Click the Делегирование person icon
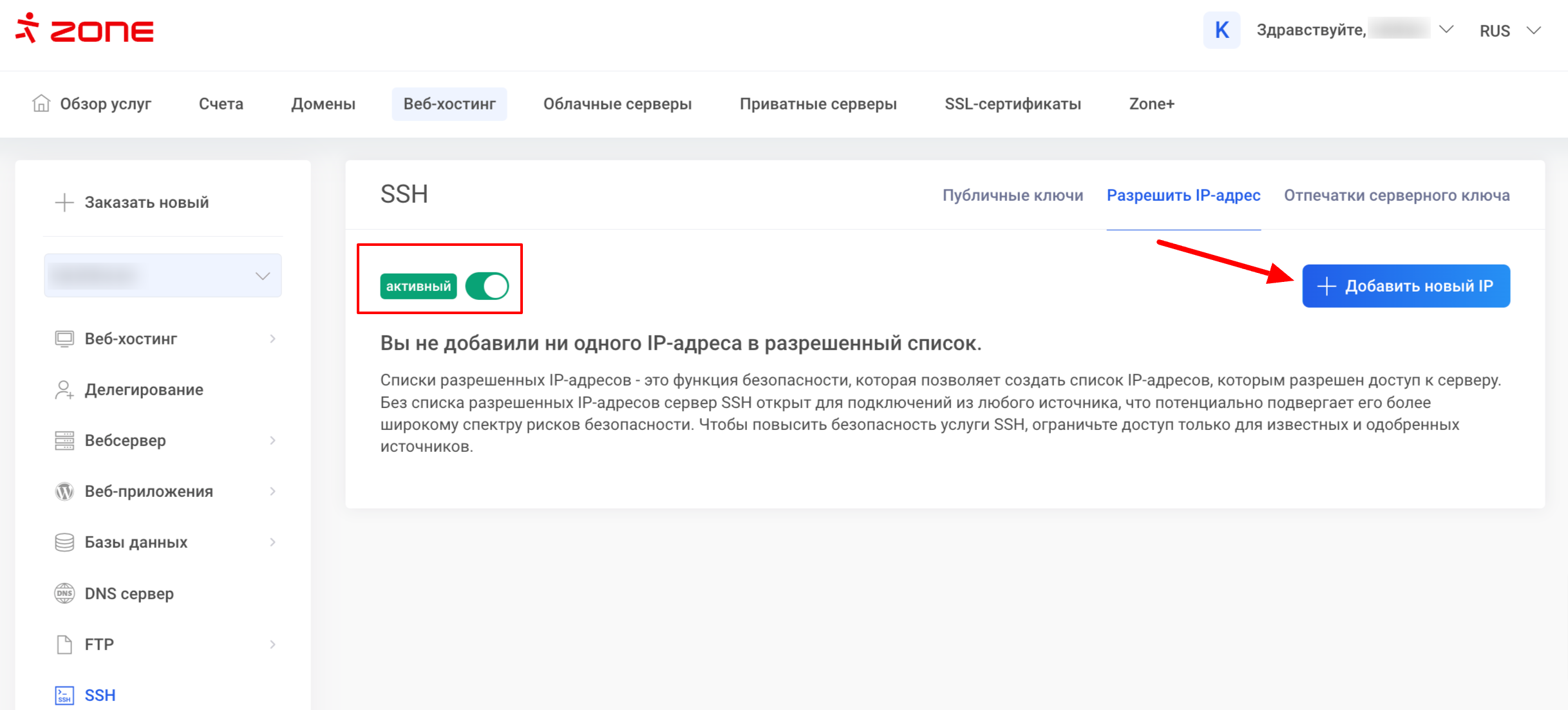This screenshot has height=710, width=1568. click(64, 389)
